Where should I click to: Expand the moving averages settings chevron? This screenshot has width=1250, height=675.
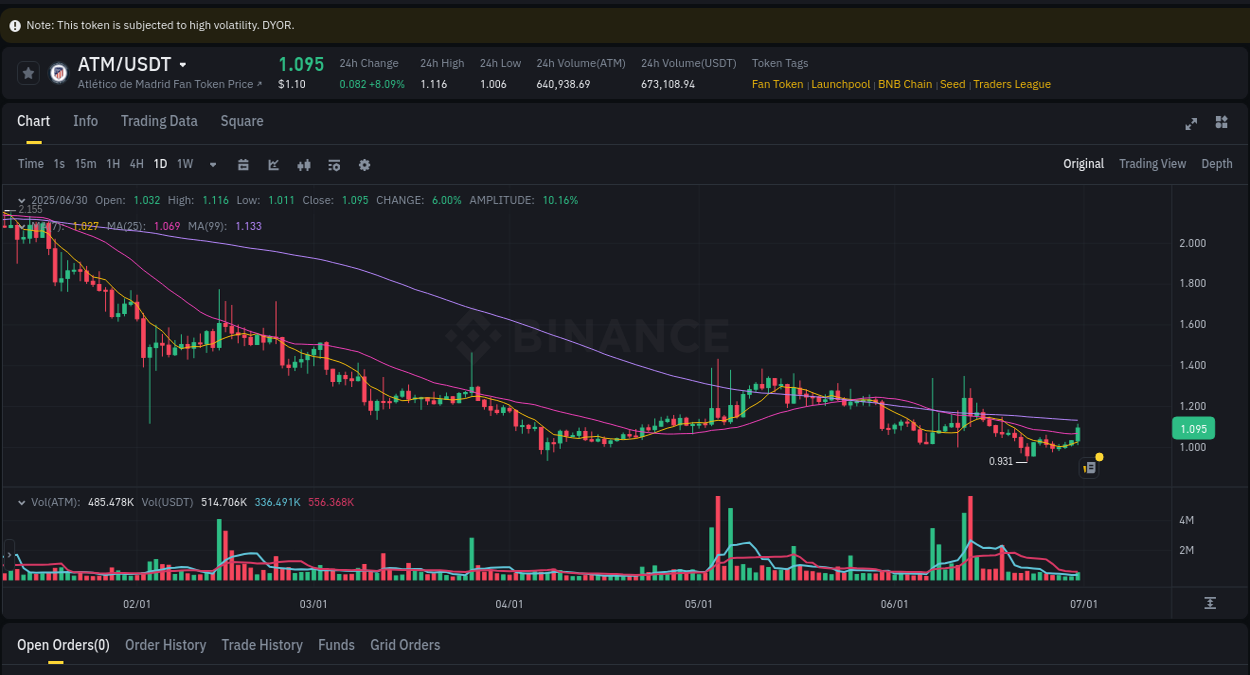[x=22, y=226]
